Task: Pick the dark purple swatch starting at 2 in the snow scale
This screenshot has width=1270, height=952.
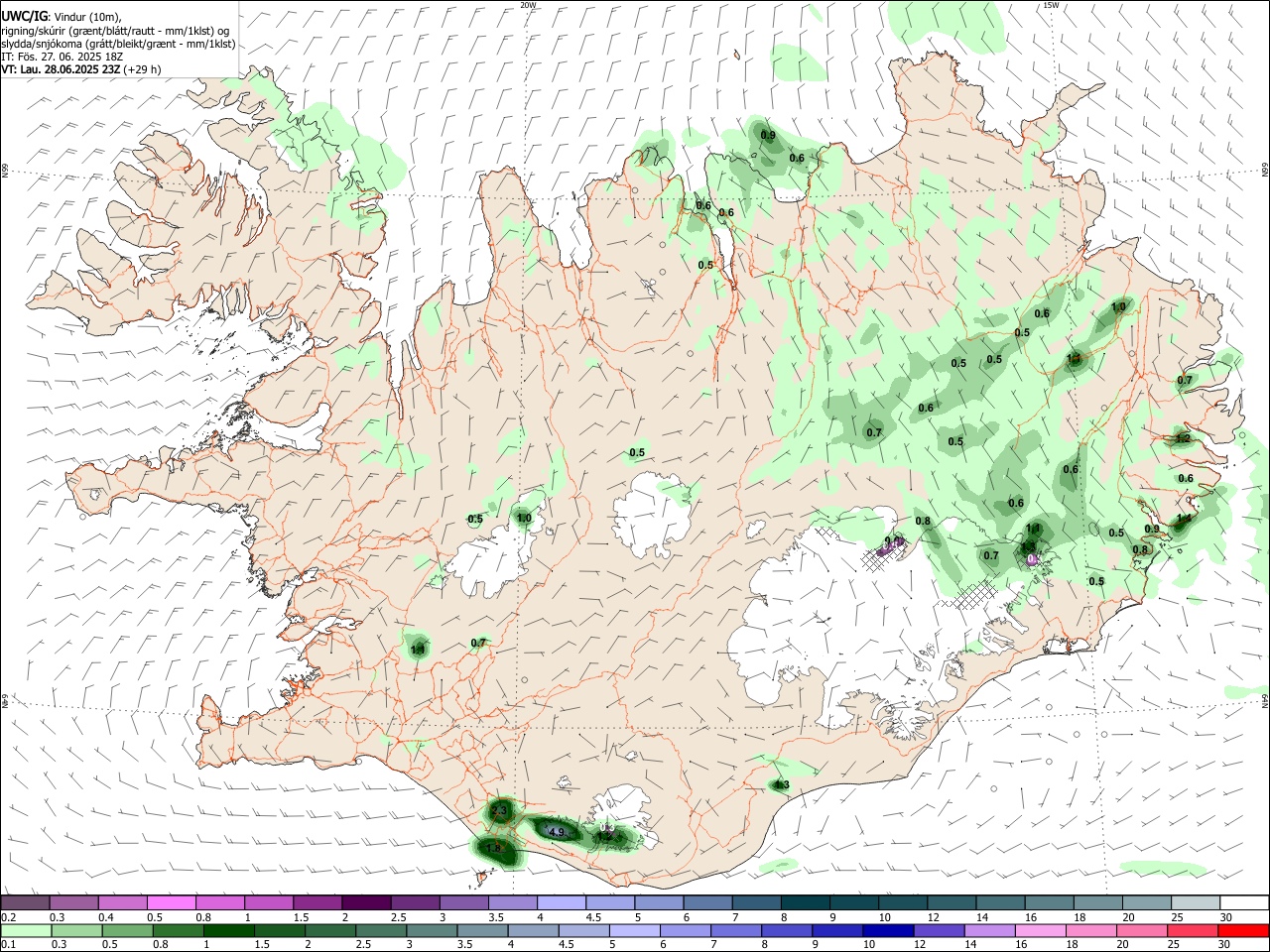Action: [366, 903]
